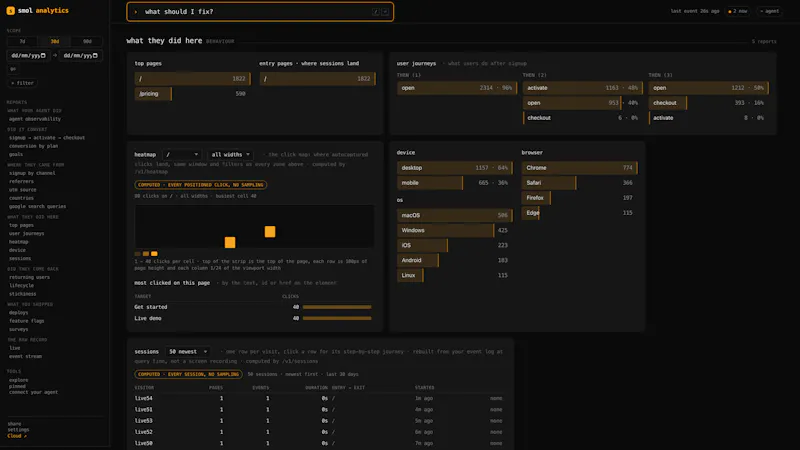The width and height of the screenshot is (800, 450).
Task: Open event stream in sidebar
Action: click(25, 357)
